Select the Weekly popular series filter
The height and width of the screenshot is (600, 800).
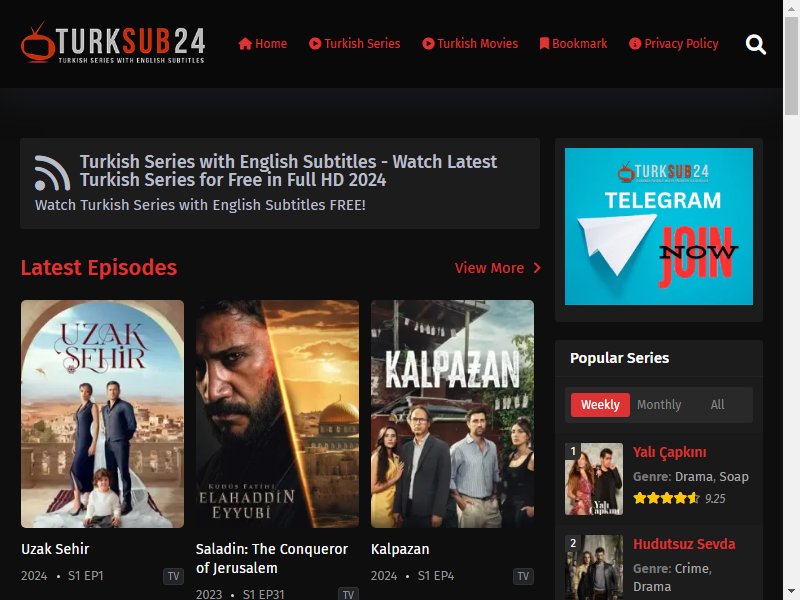point(600,405)
